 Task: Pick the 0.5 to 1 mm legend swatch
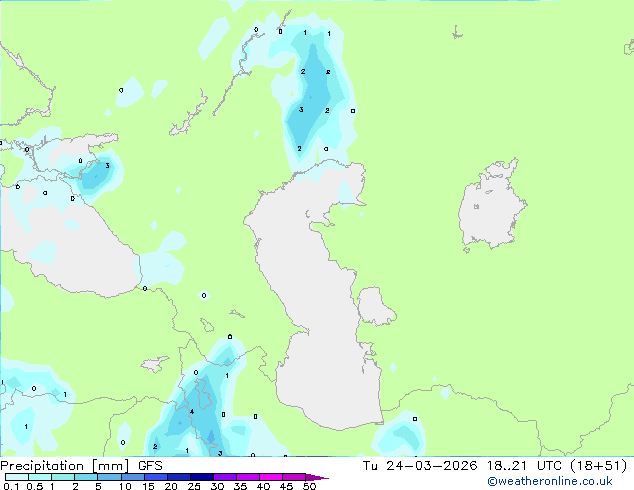40,477
